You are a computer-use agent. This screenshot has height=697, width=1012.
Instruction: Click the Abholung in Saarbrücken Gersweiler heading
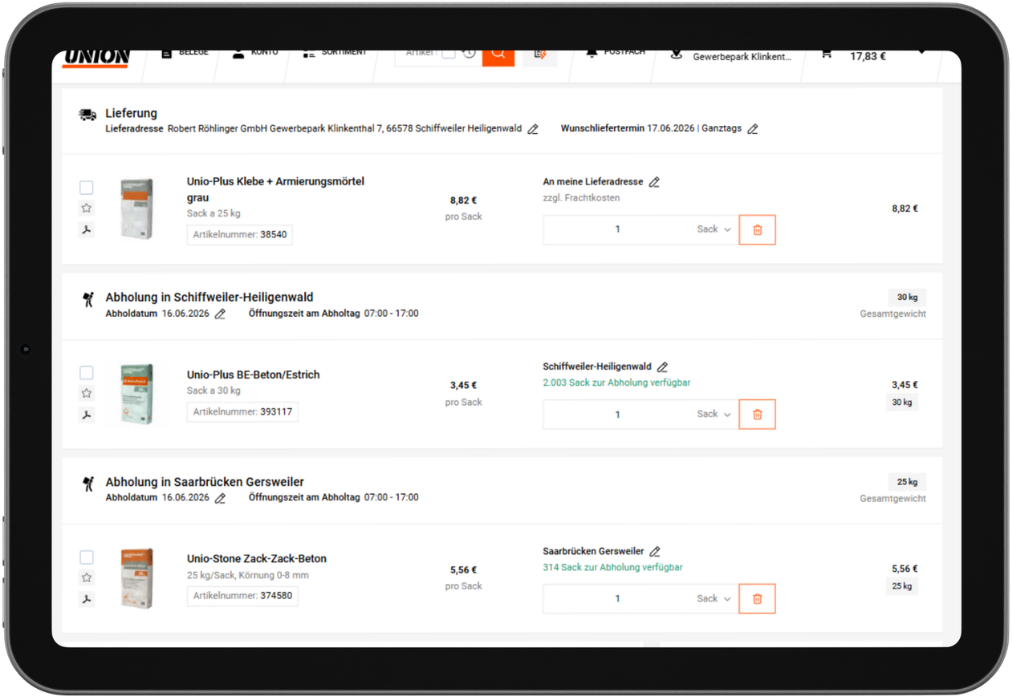tap(205, 482)
